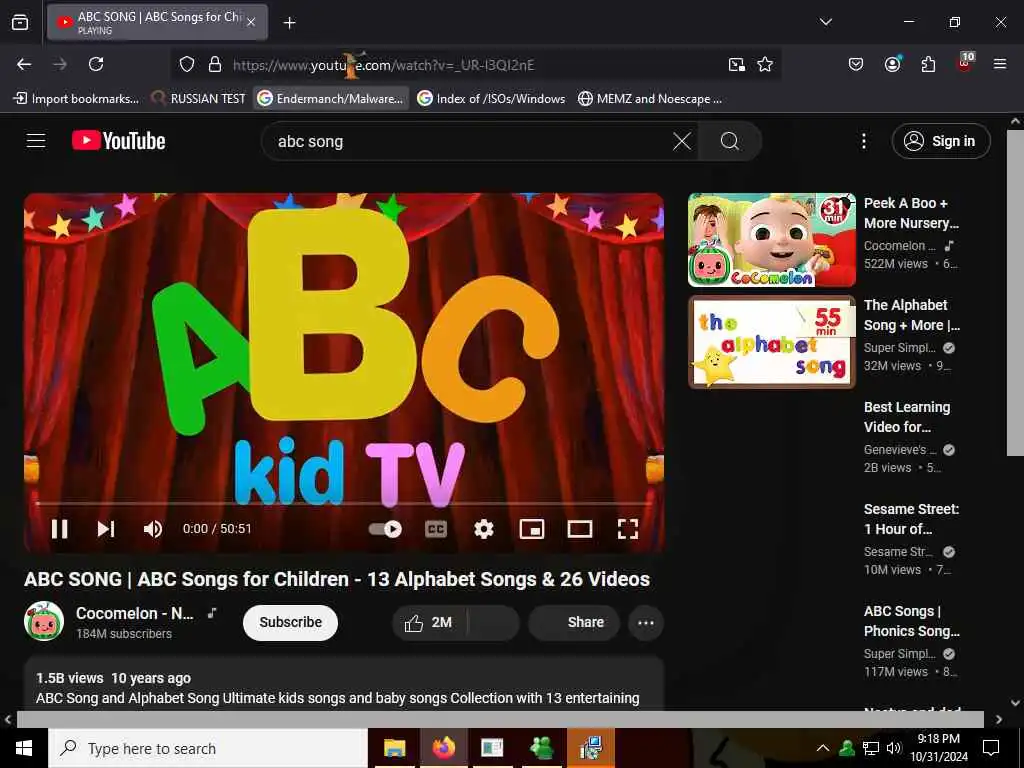Open Firefox account icon

[892, 64]
